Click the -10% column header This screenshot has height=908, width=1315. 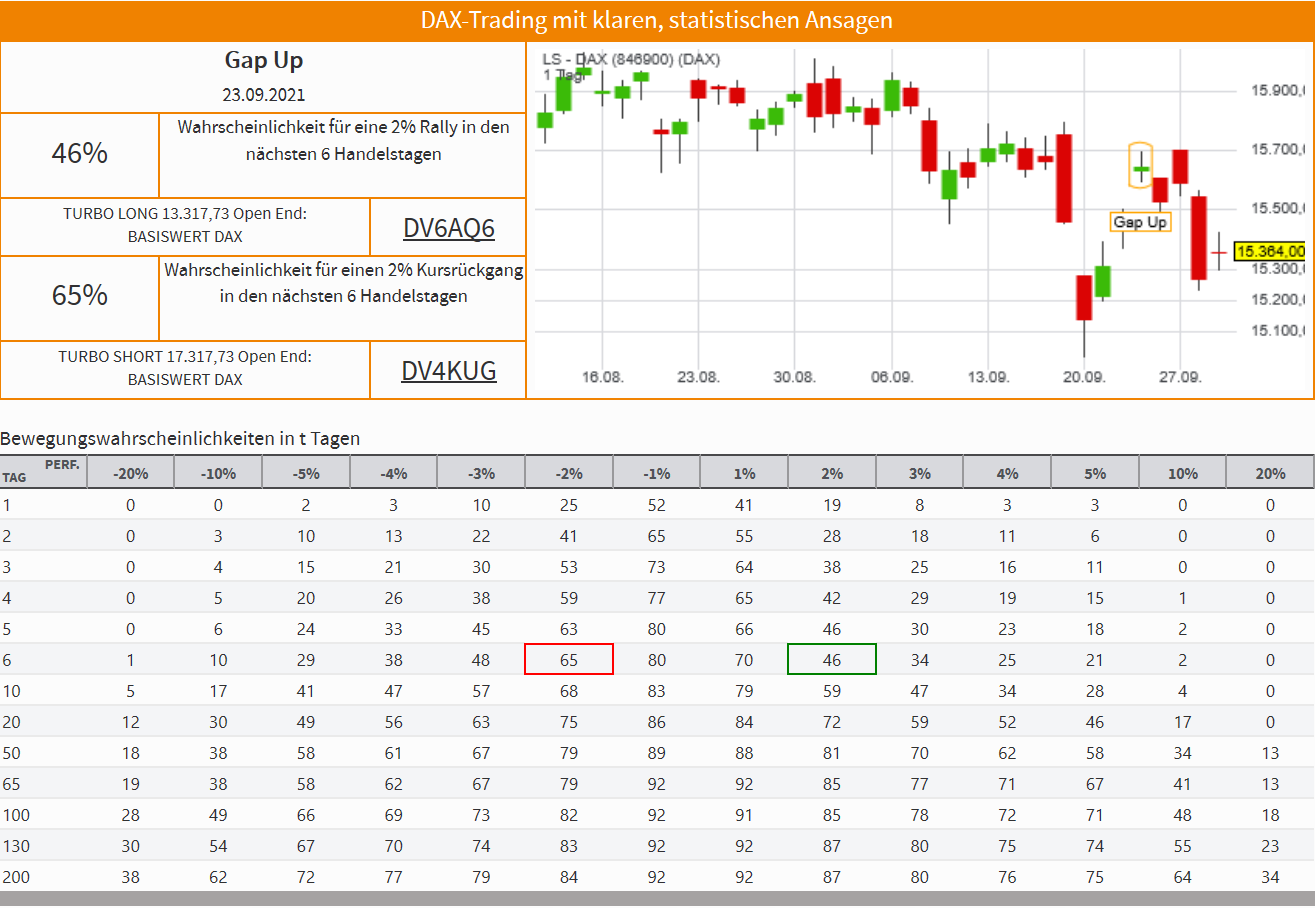[x=218, y=473]
